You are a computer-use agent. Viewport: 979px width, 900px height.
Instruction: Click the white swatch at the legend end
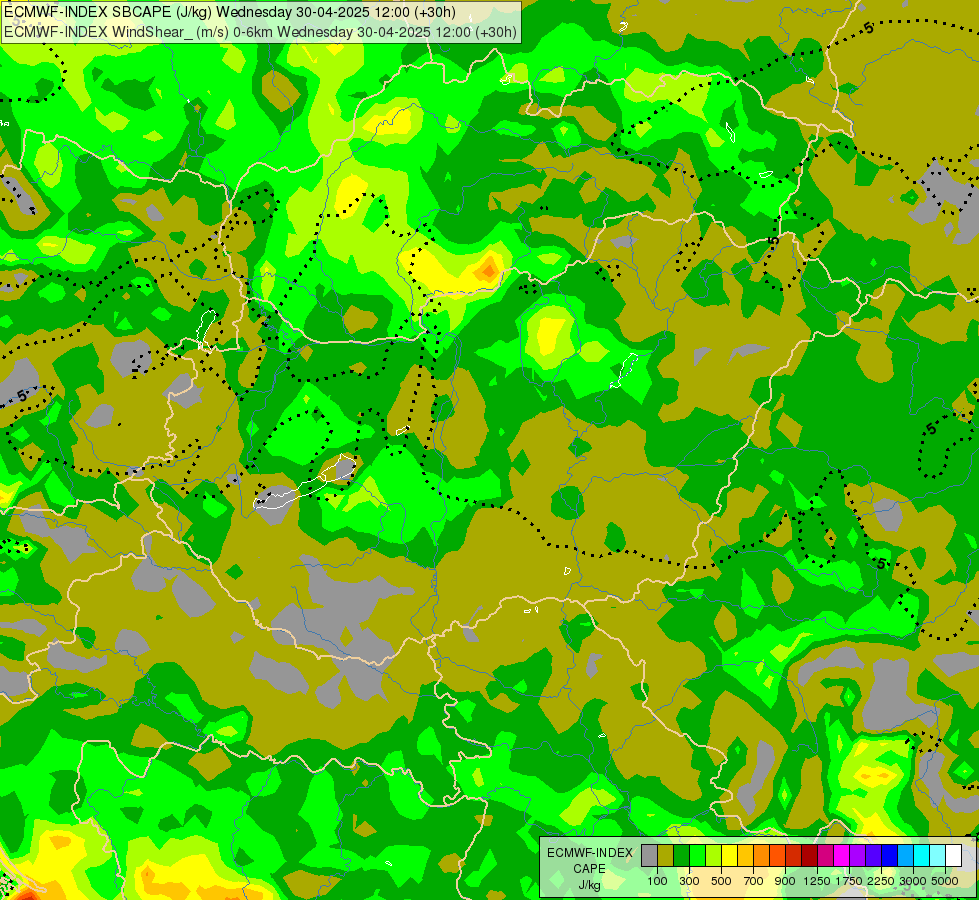[x=953, y=856]
